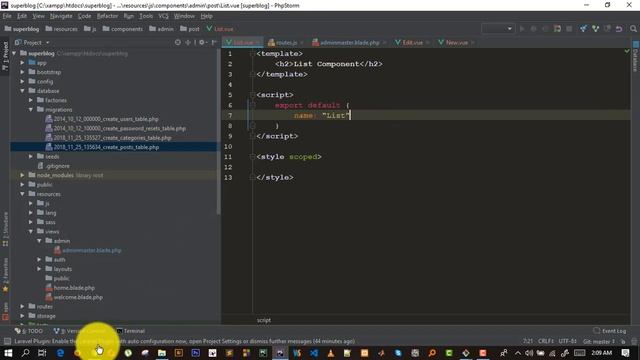Click the CRLF line separator status entry
Viewport: 640px width, 360px height.
pyautogui.click(x=546, y=341)
